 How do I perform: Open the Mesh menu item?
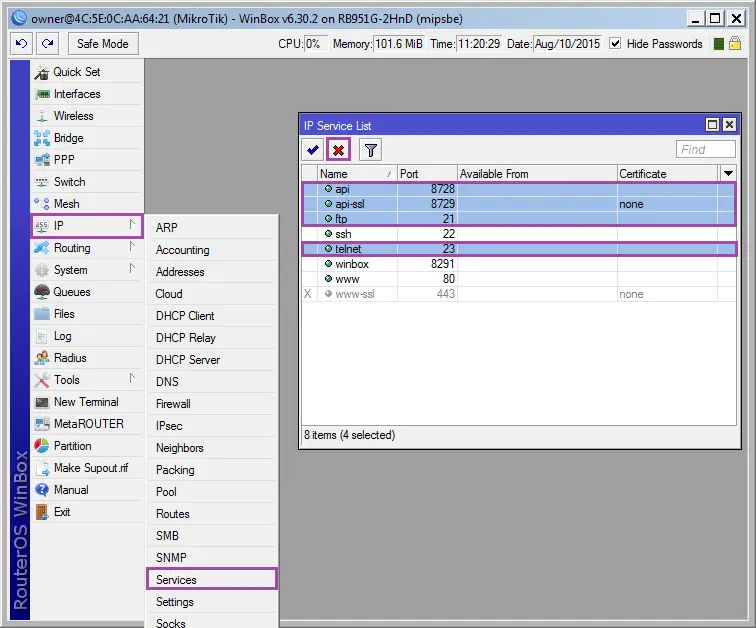pyautogui.click(x=88, y=204)
